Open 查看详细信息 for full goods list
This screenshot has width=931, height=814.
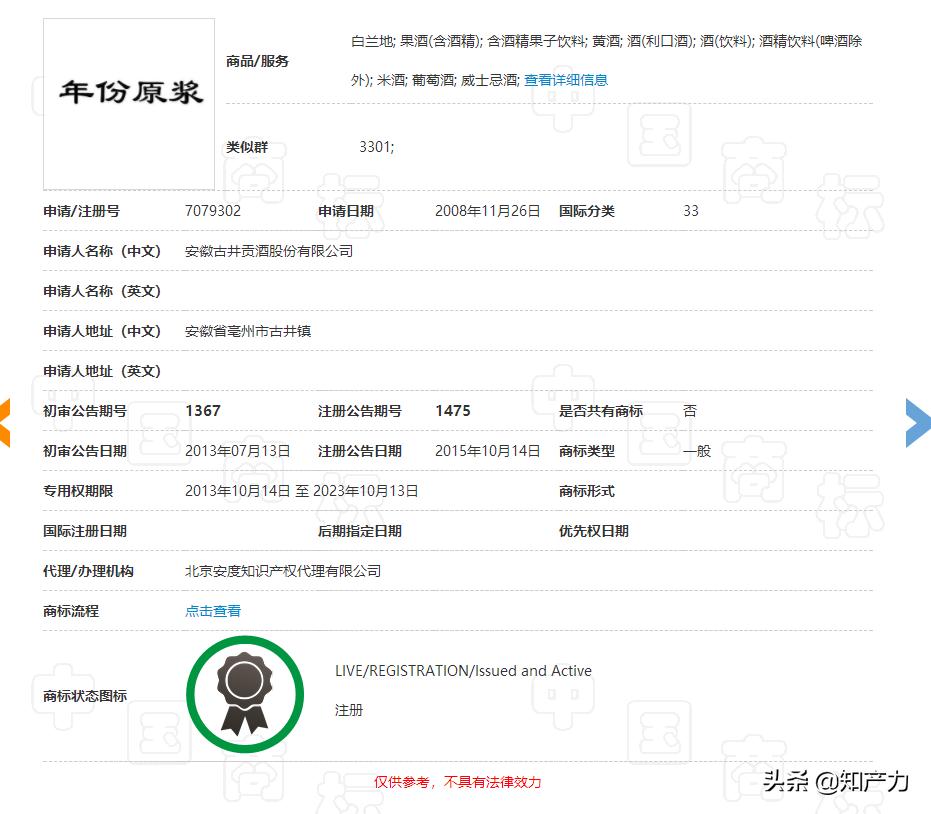tap(565, 80)
